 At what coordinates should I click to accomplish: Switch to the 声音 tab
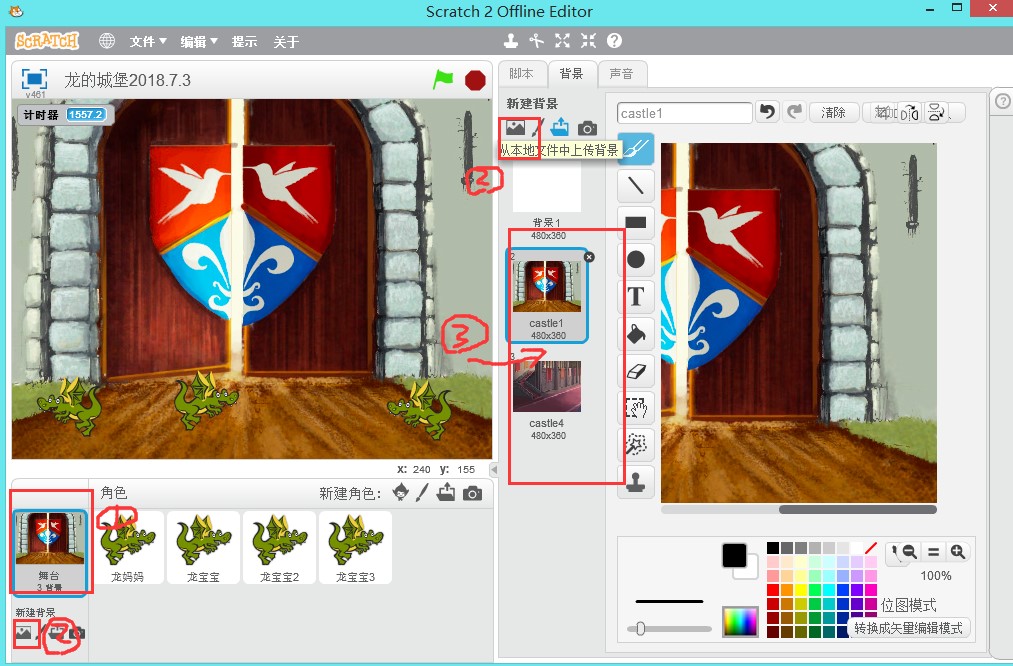coord(621,74)
